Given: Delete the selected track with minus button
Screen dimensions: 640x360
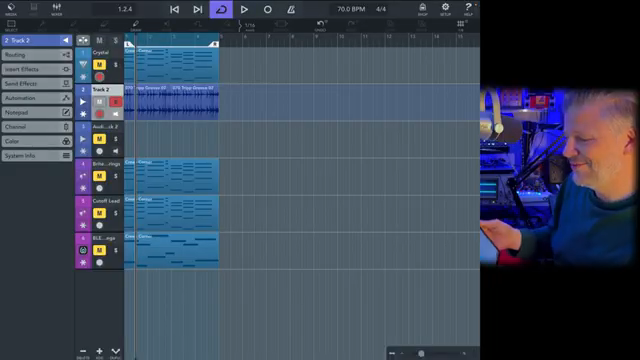Looking at the screenshot, I should click(x=83, y=352).
